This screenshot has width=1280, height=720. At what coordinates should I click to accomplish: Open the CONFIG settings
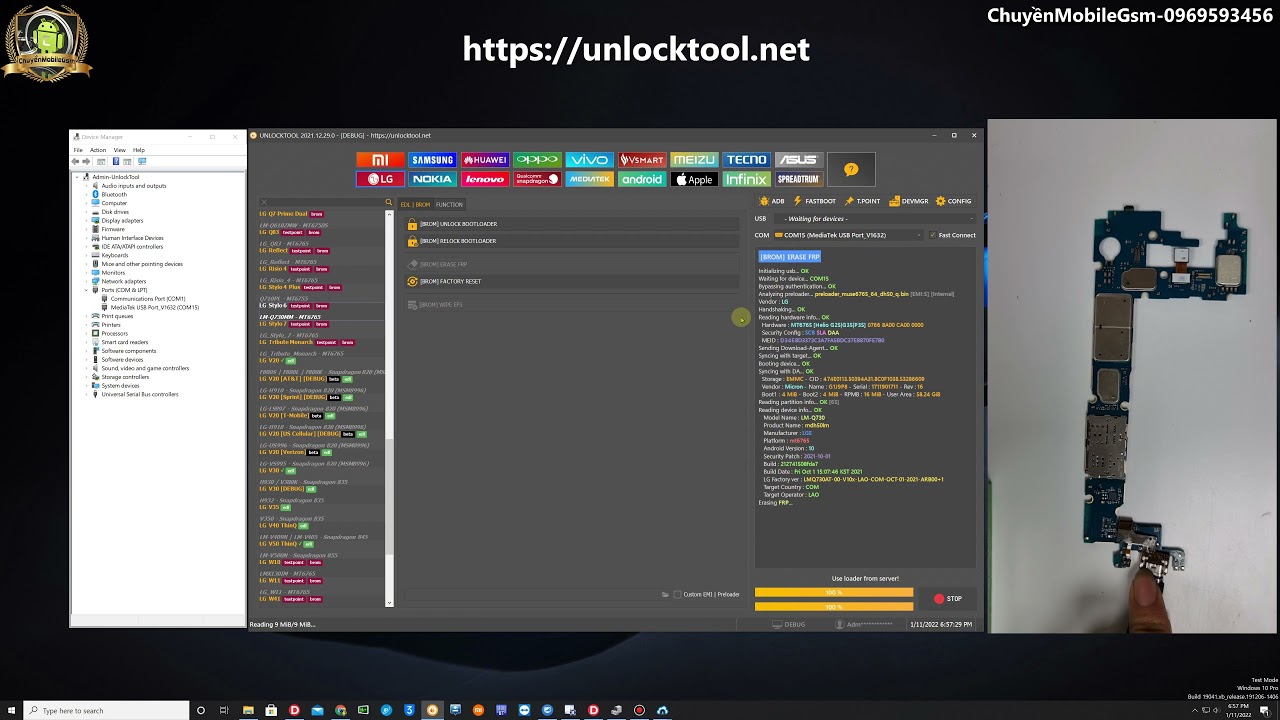tap(954, 201)
